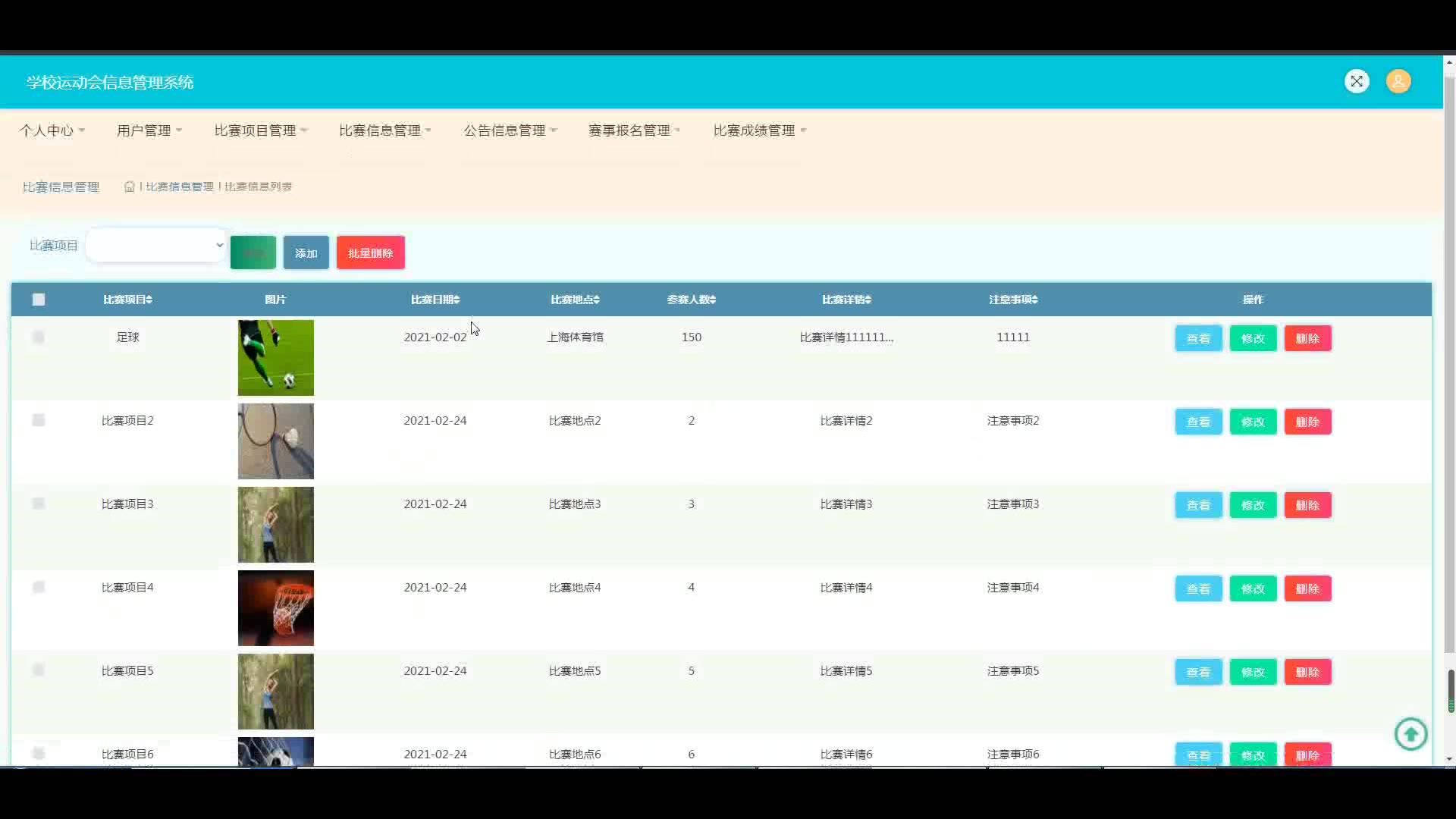
Task: Click the 学校运动会信息管理系统 title
Action: pyautogui.click(x=110, y=82)
